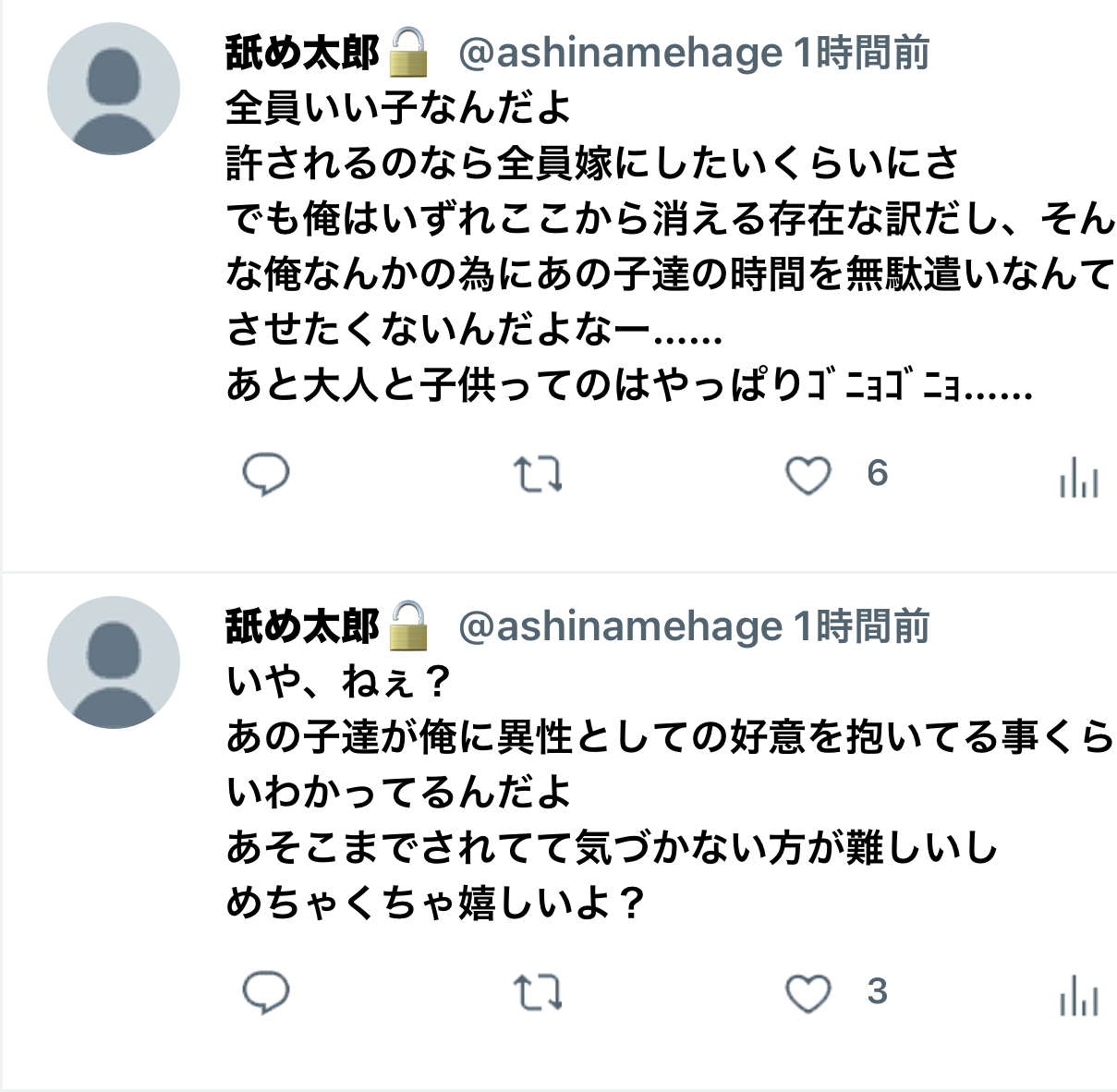Reply to the first tweet via speech bubble
This screenshot has height=1092, width=1117.
pyautogui.click(x=266, y=476)
